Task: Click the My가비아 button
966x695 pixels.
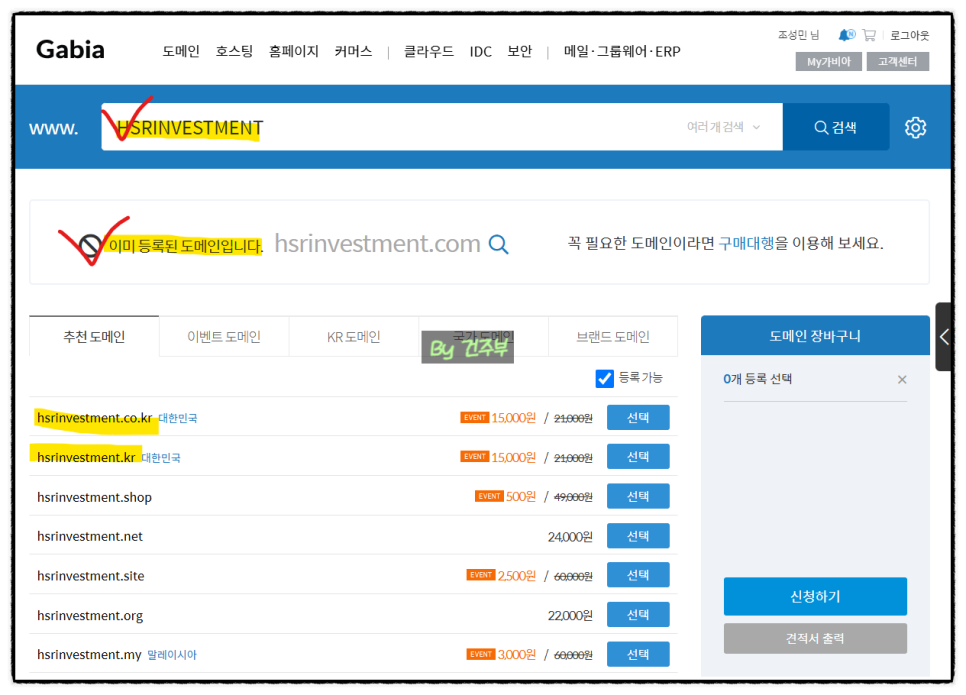Action: point(829,62)
